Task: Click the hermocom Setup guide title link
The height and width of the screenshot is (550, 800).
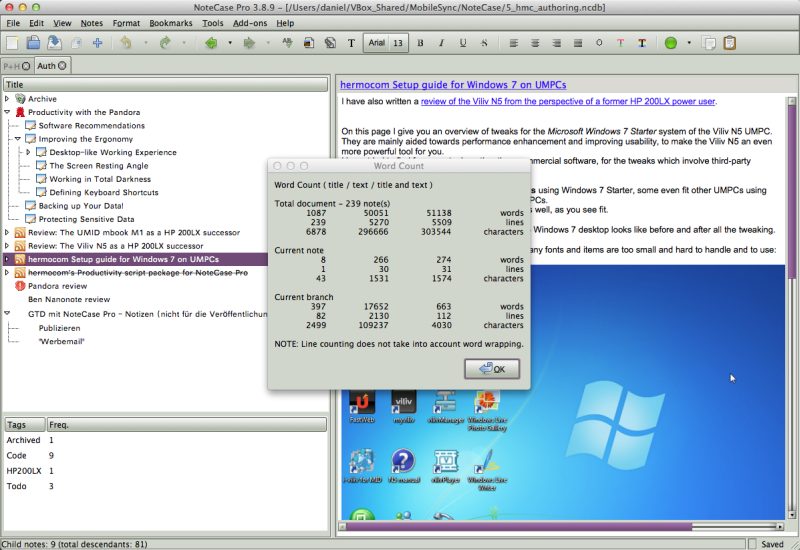Action: click(453, 85)
